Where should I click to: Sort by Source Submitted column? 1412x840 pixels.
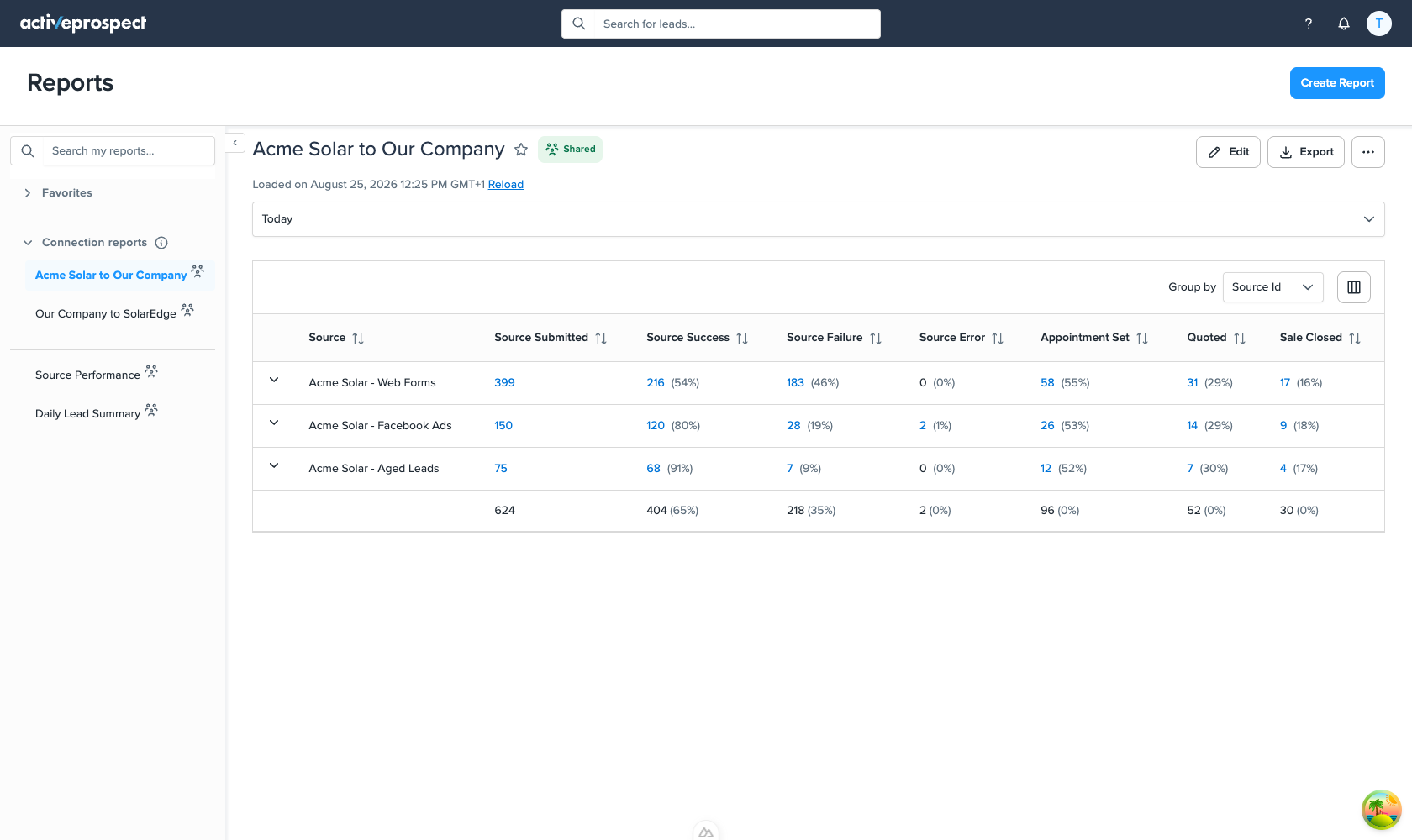tap(601, 338)
